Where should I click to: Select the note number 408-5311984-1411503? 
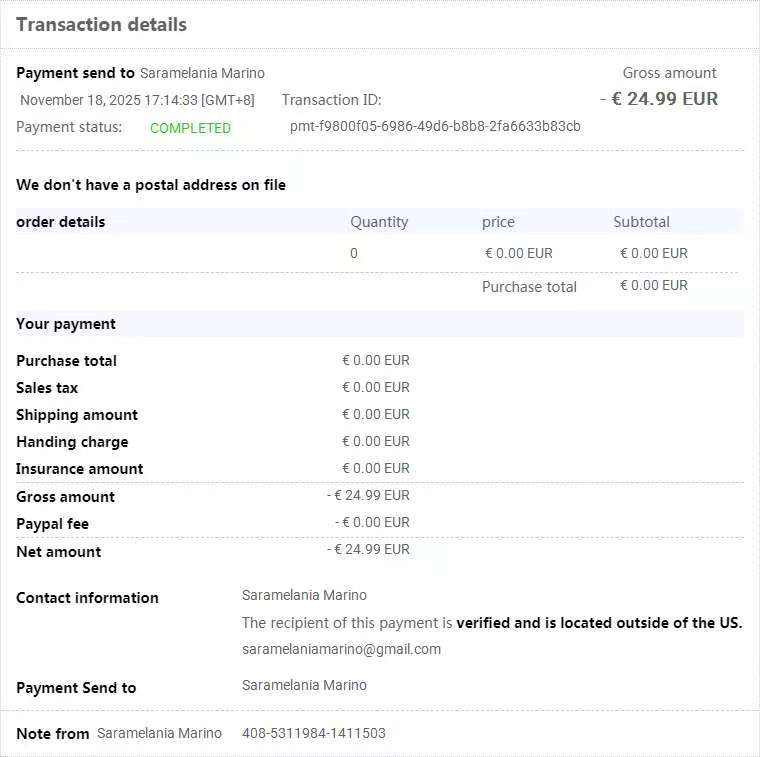313,733
